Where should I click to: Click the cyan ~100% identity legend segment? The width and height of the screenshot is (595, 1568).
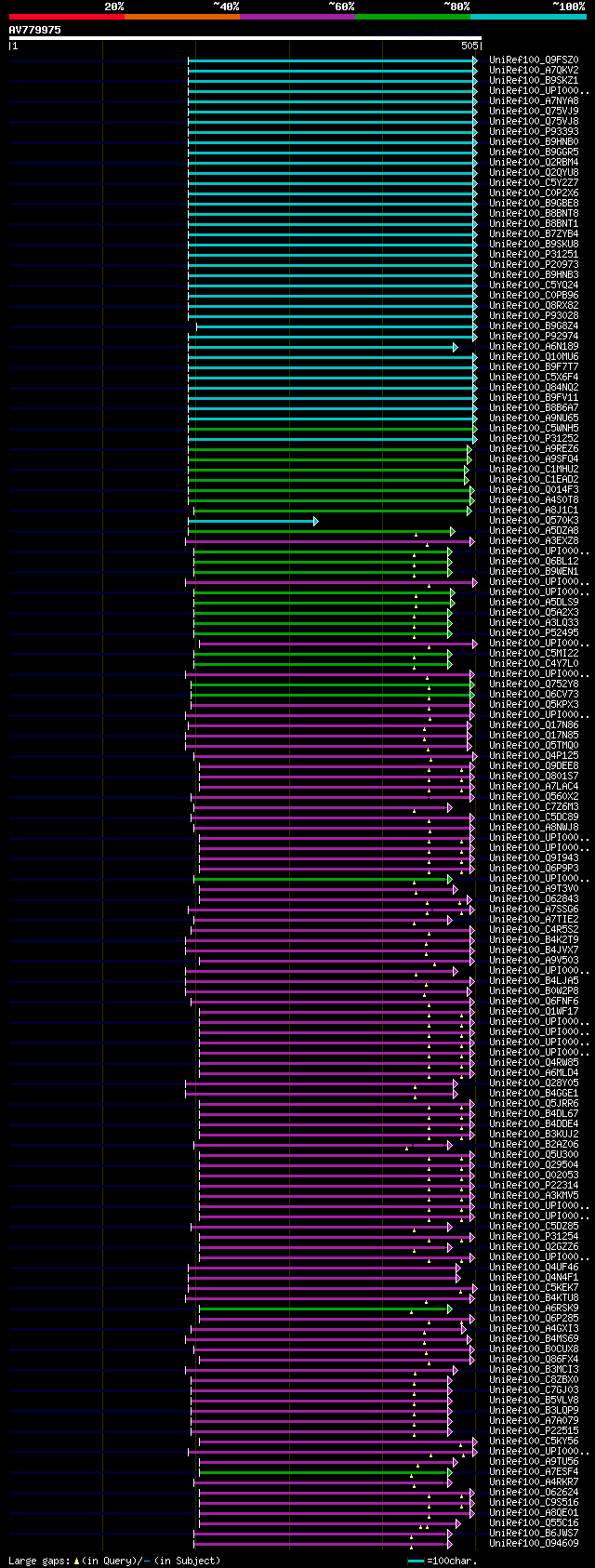click(x=528, y=17)
